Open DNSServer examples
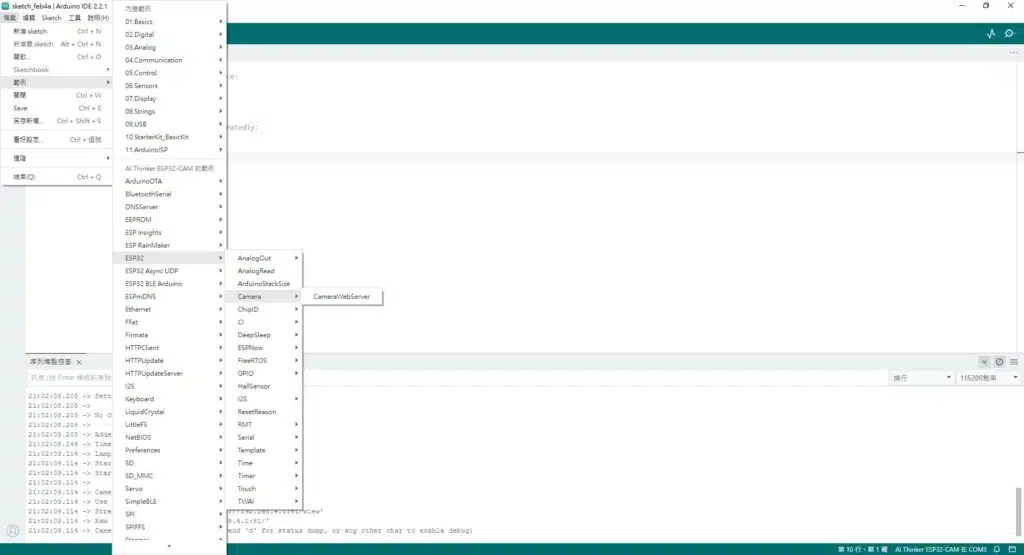 (170, 207)
